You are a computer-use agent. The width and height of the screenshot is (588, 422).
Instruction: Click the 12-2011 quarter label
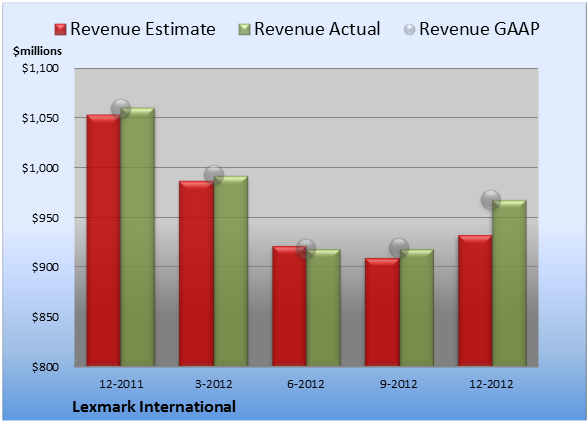[121, 384]
